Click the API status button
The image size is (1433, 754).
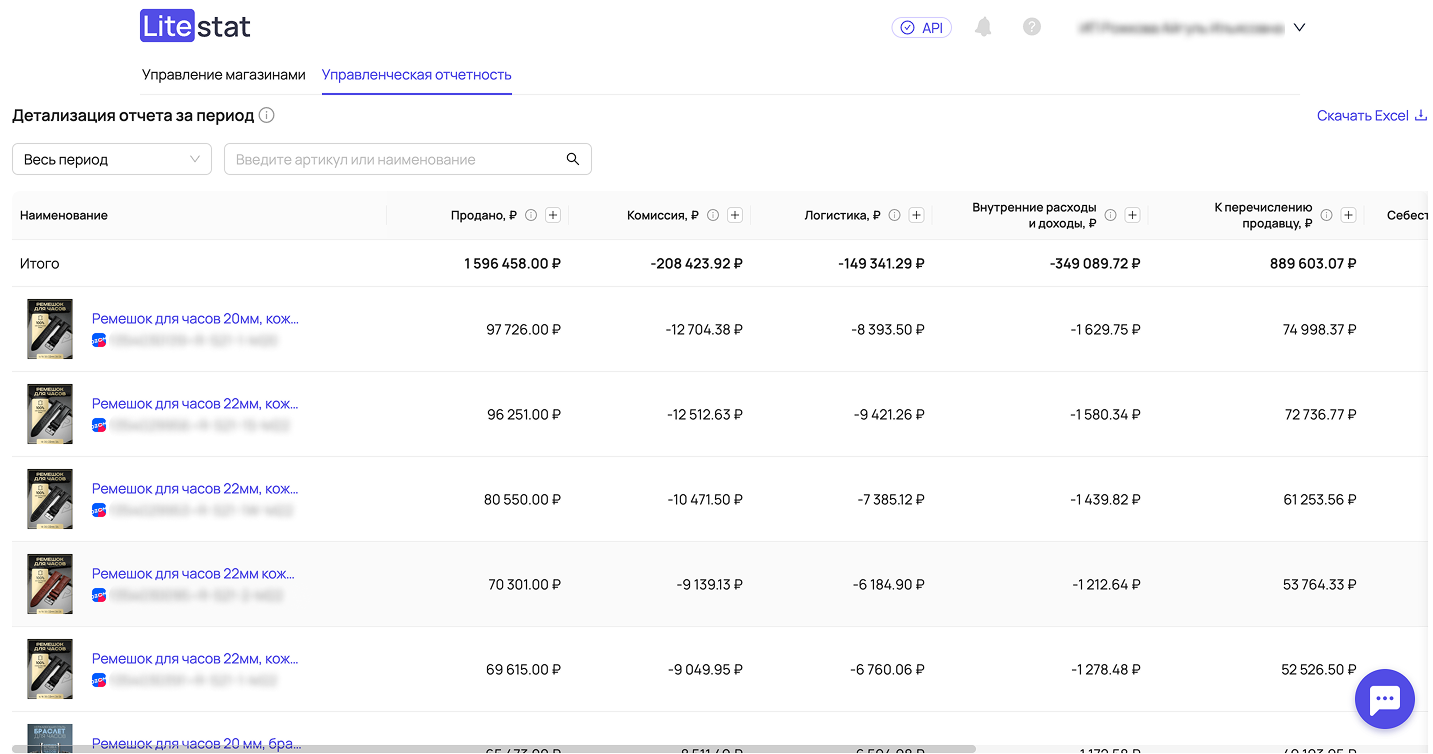[921, 28]
